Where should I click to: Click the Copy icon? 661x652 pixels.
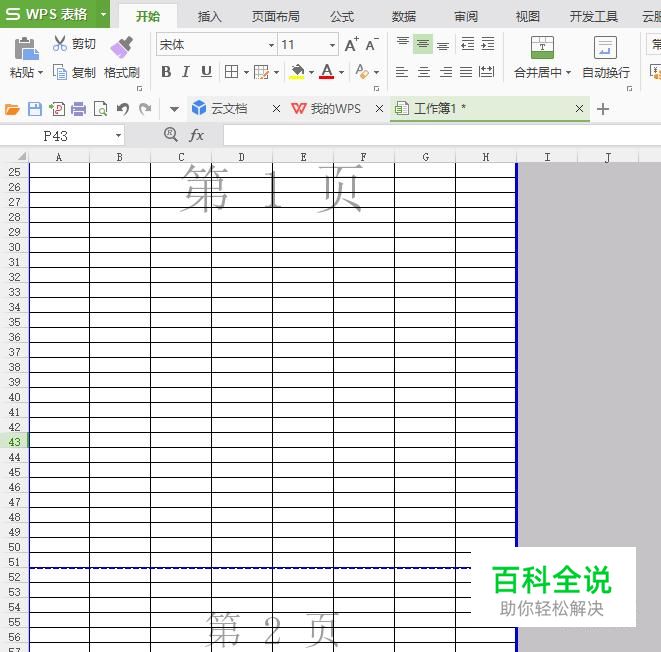[x=59, y=72]
